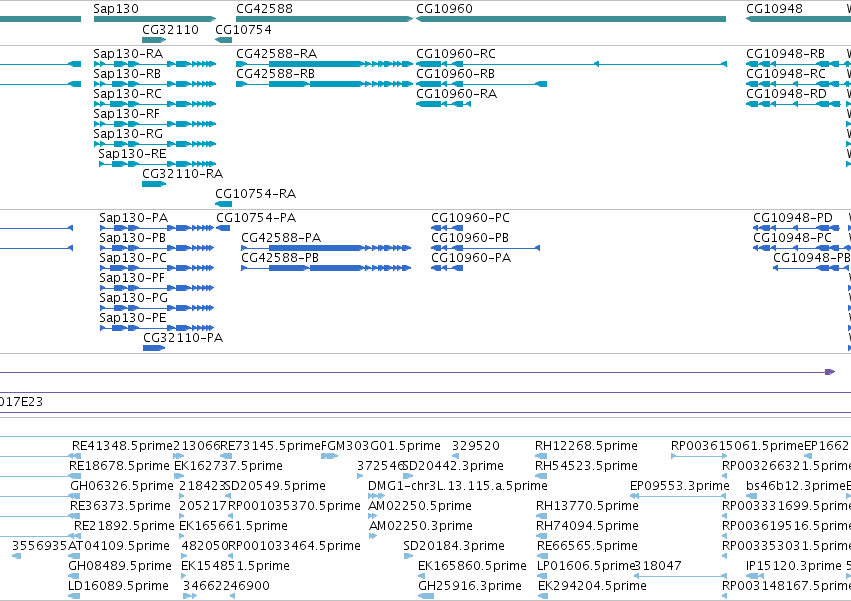851x601 pixels.
Task: Select EST RH54523.5prime
Action: tap(586, 466)
